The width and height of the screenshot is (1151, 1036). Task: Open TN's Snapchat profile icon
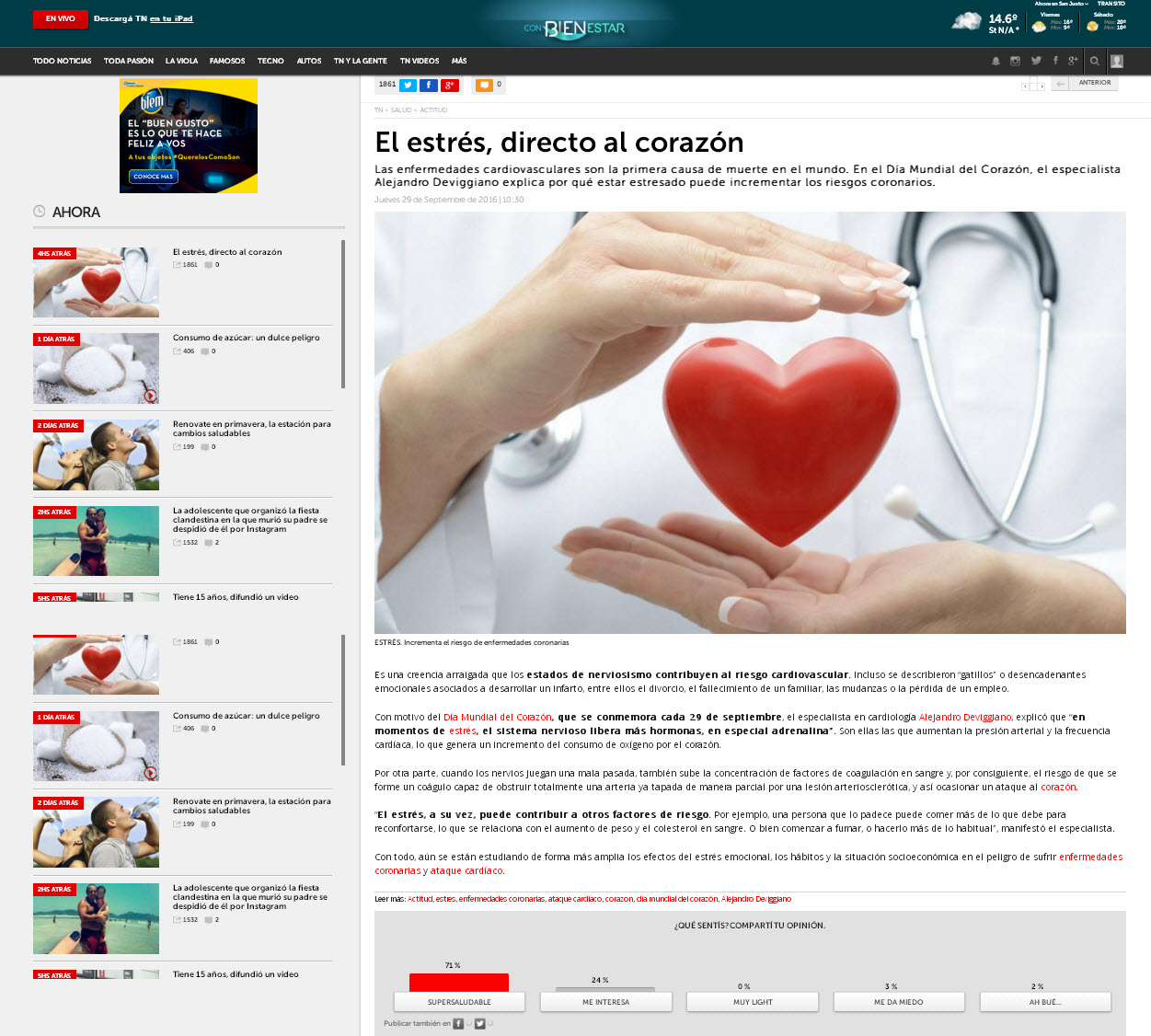996,62
